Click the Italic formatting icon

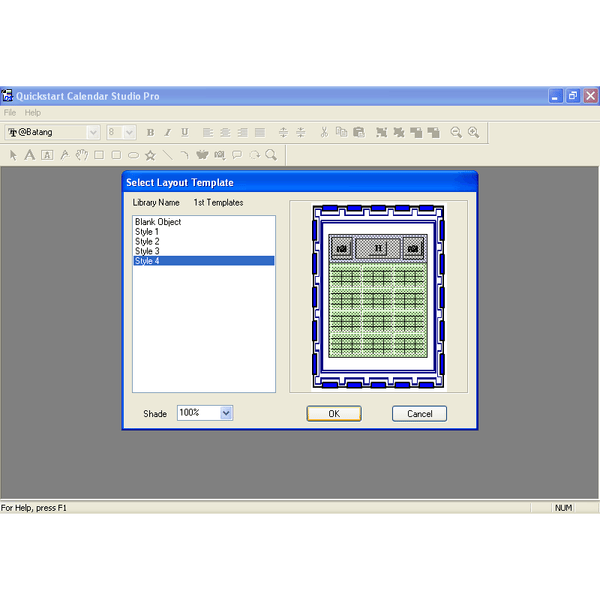tap(168, 132)
